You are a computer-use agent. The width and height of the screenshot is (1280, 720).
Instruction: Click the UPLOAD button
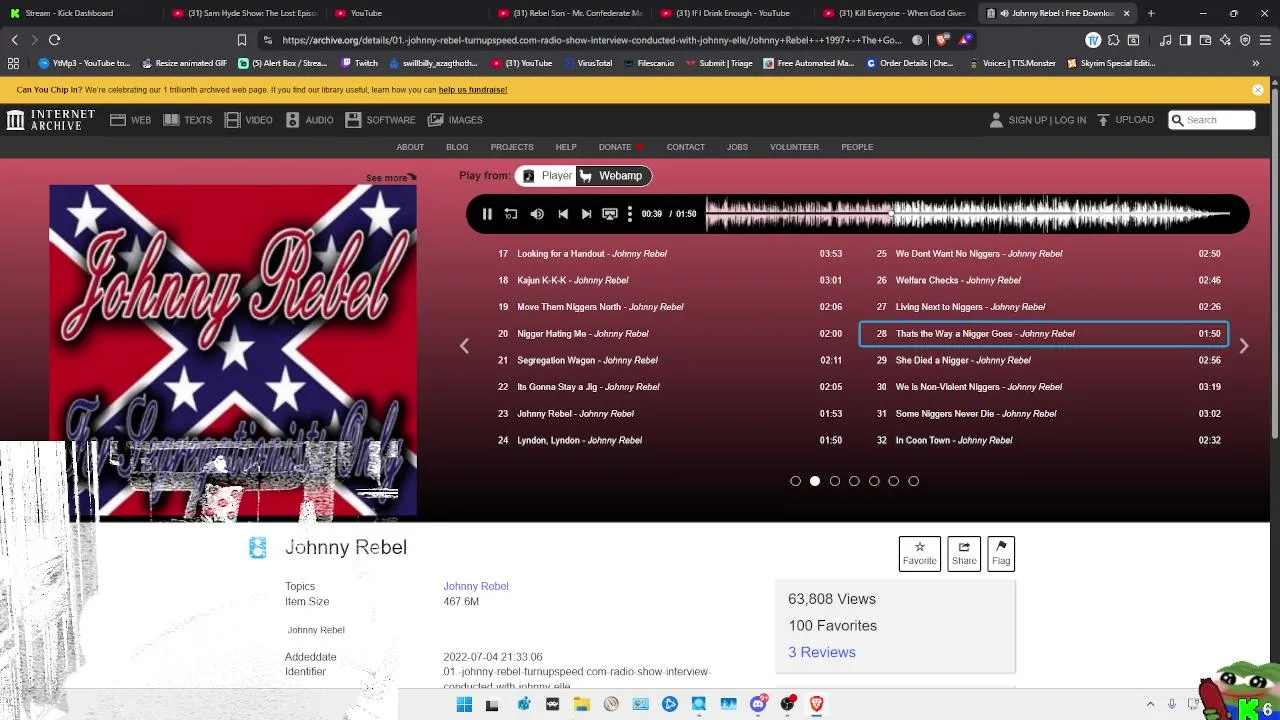1125,120
